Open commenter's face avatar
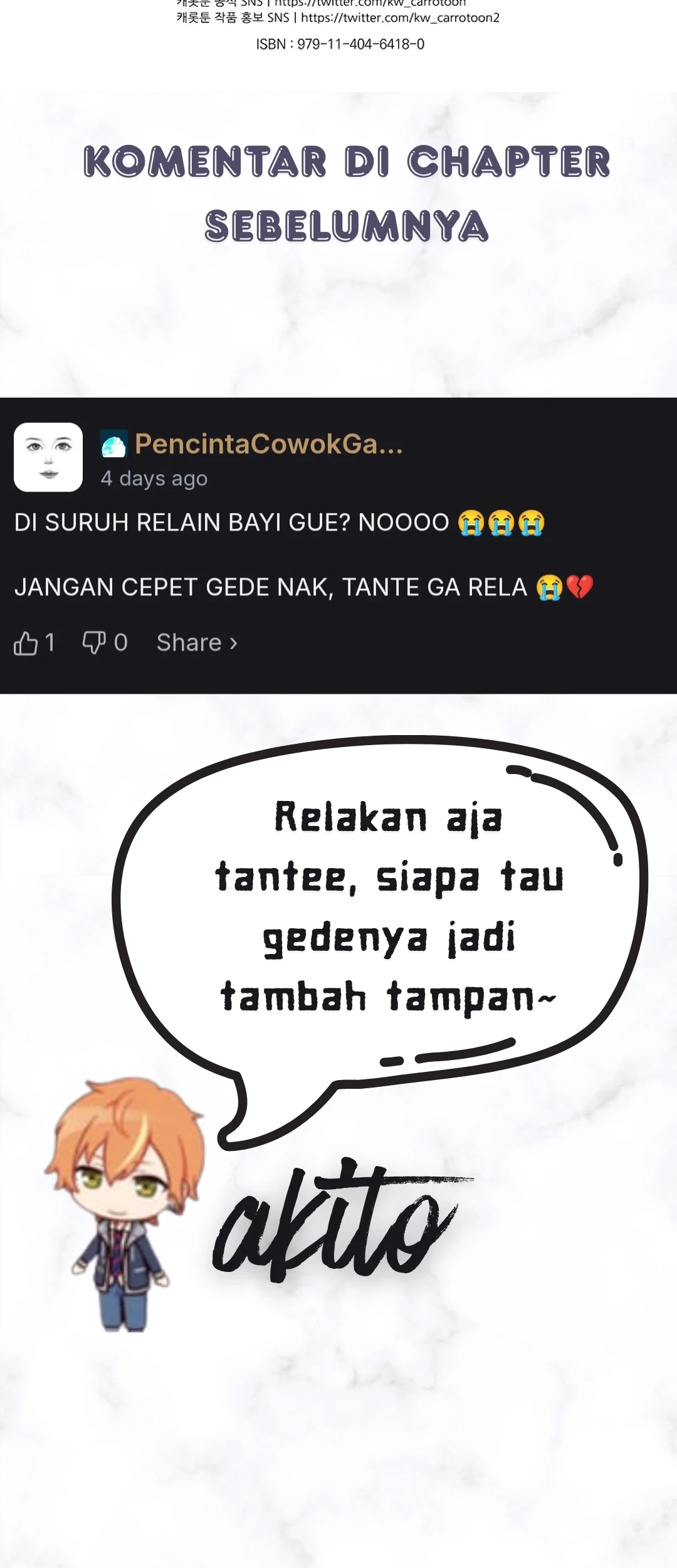This screenshot has width=677, height=1568. 48,457
